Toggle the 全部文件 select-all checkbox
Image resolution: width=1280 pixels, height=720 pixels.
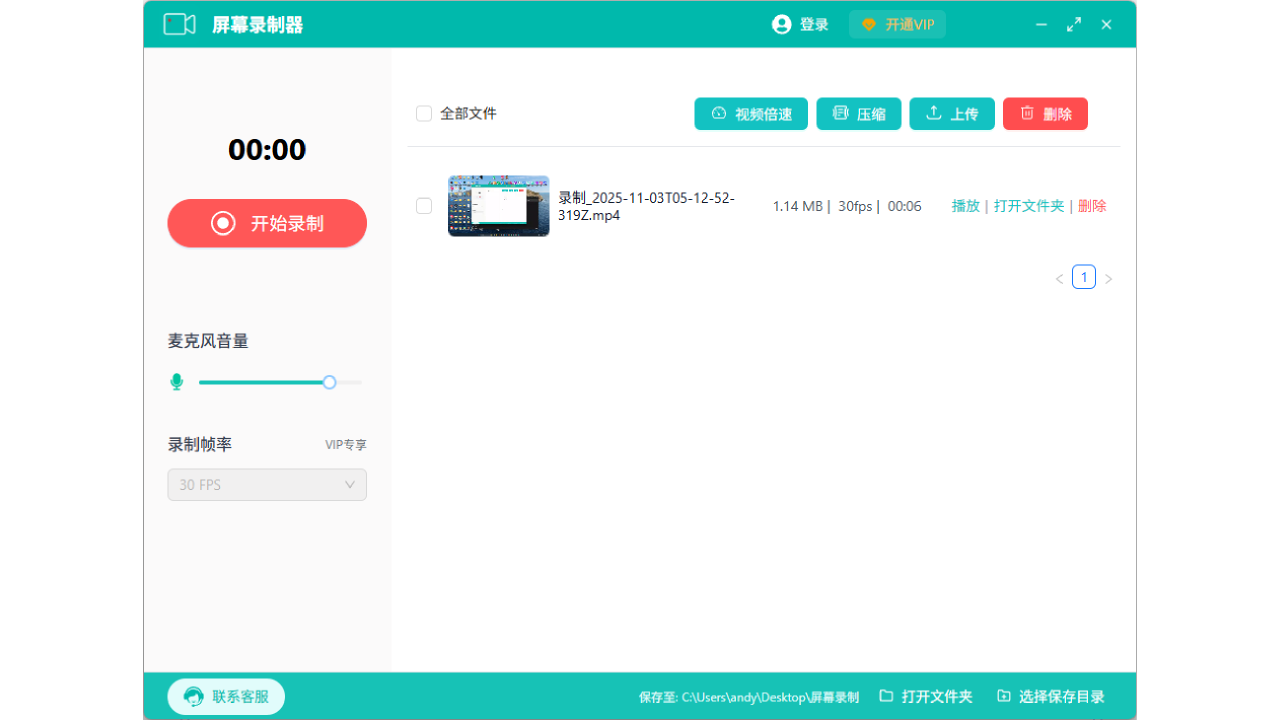424,113
